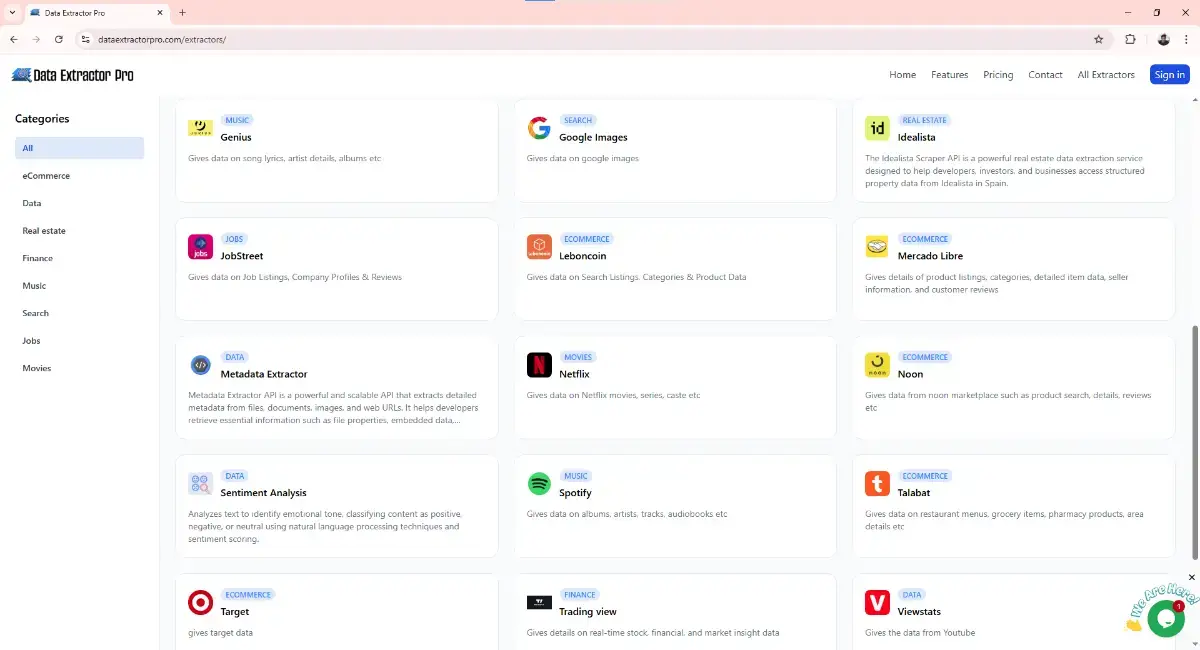The image size is (1200, 650).
Task: Click the JOBS tag on JobStreet card
Action: click(234, 239)
